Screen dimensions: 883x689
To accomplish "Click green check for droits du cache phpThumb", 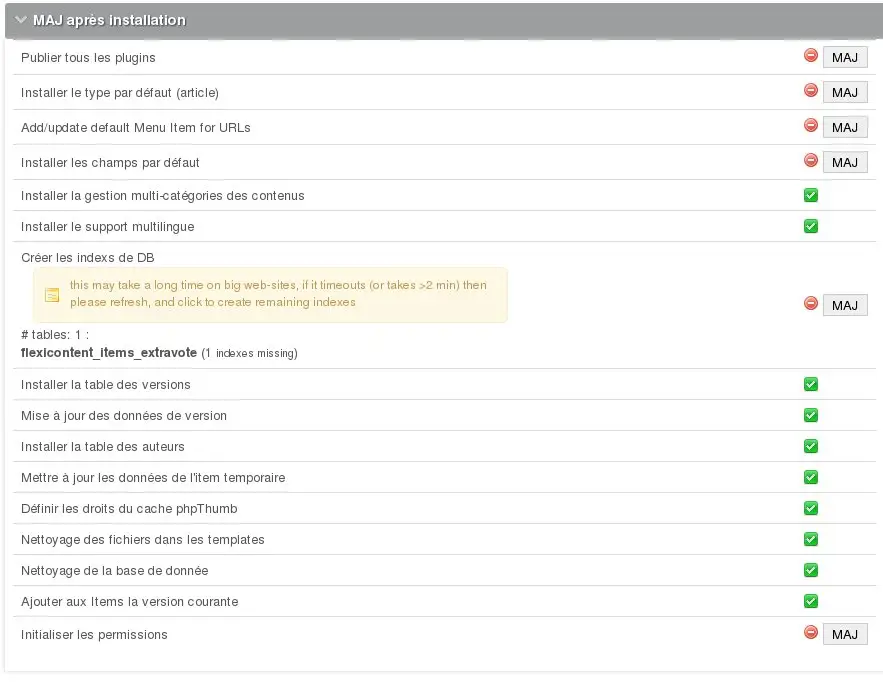I will 810,508.
